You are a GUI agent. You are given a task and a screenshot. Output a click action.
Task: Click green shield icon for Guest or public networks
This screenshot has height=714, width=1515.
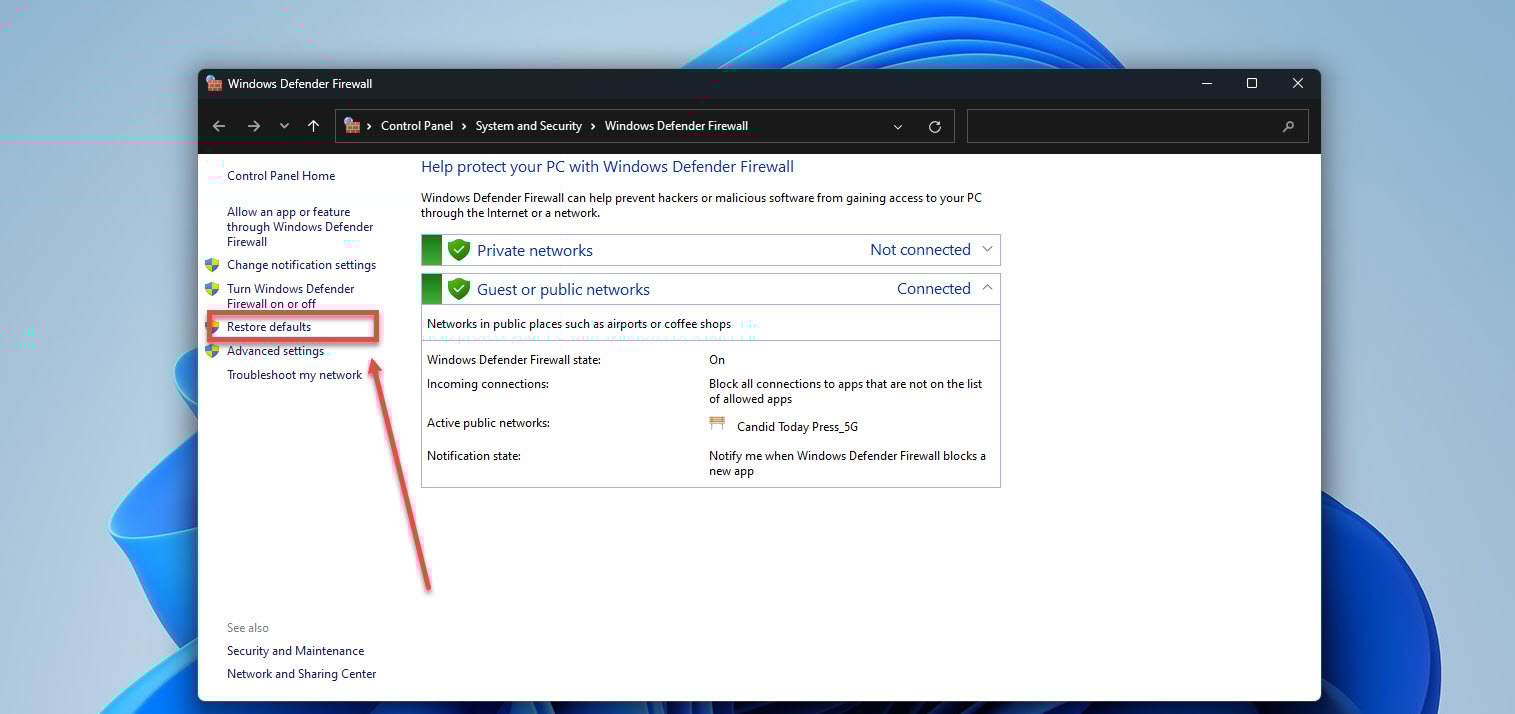coord(459,289)
